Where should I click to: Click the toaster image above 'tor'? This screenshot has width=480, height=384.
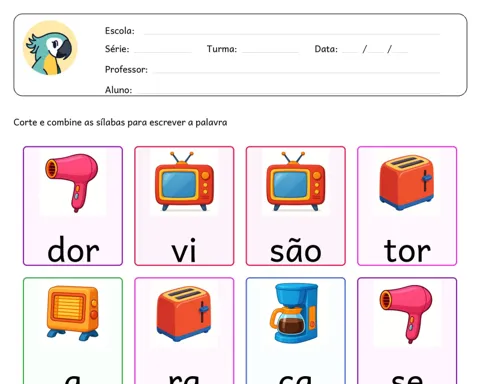tap(407, 182)
